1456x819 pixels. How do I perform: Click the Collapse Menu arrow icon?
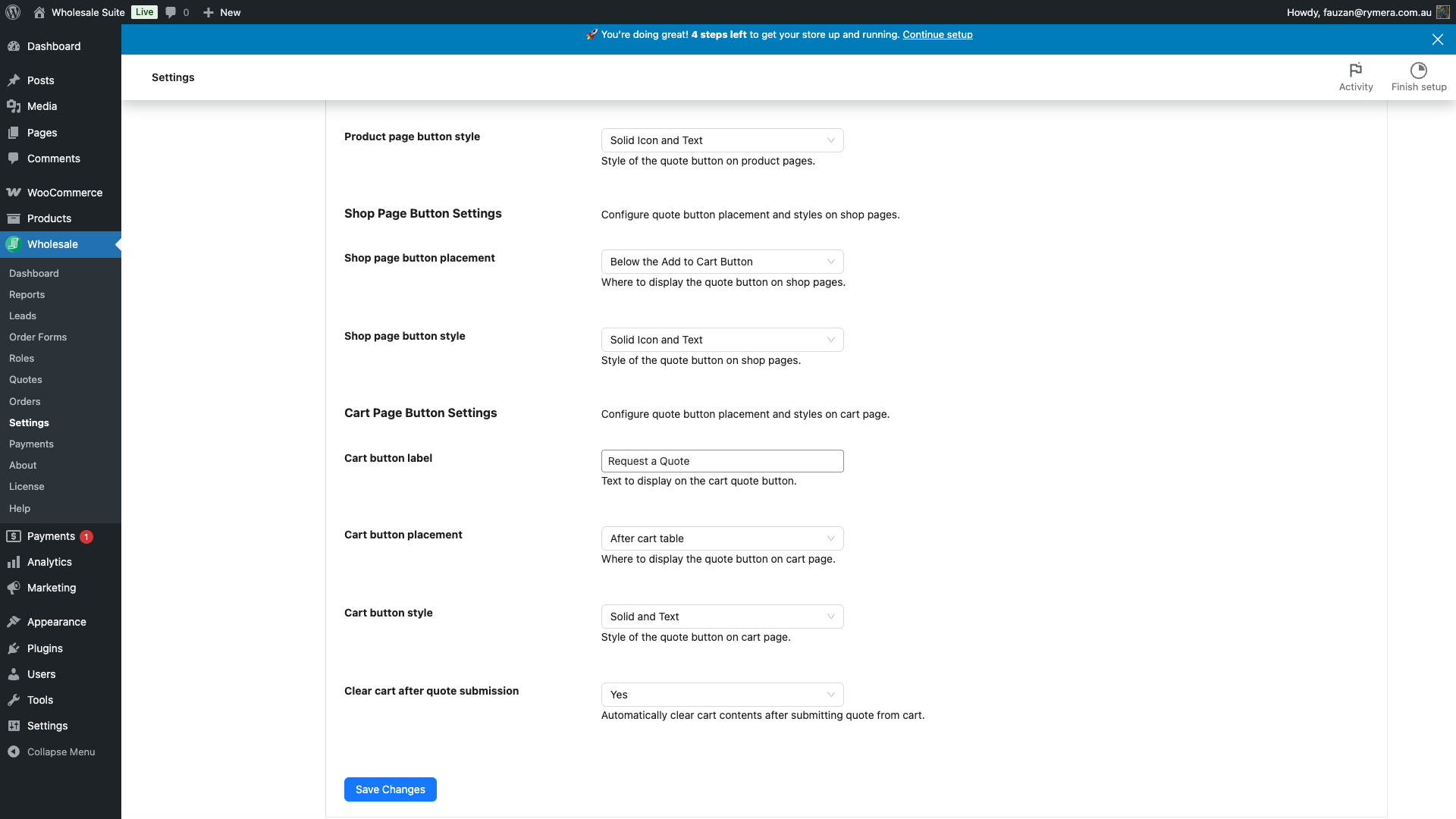click(14, 752)
